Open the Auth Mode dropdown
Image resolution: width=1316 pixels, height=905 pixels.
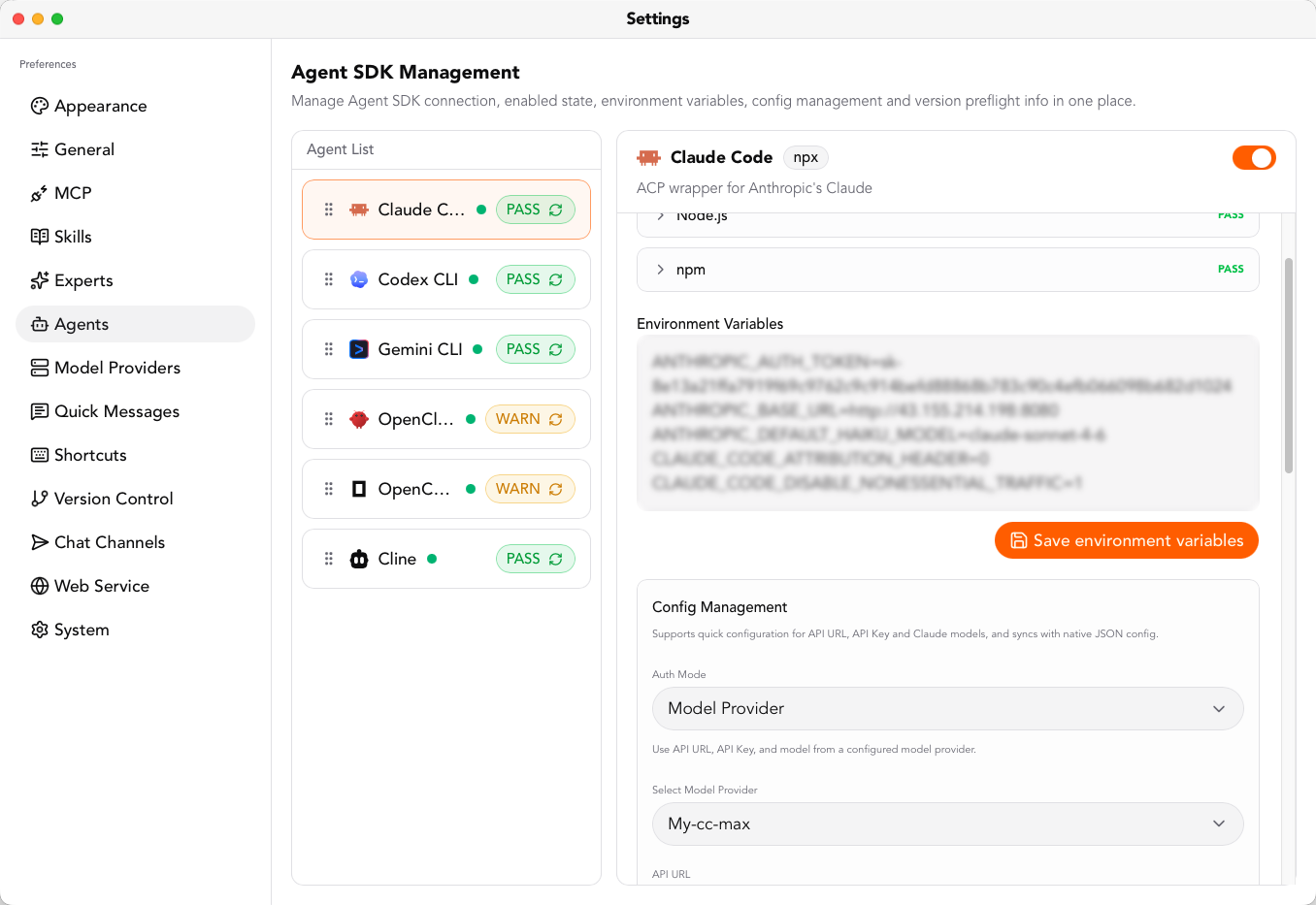pyautogui.click(x=948, y=708)
